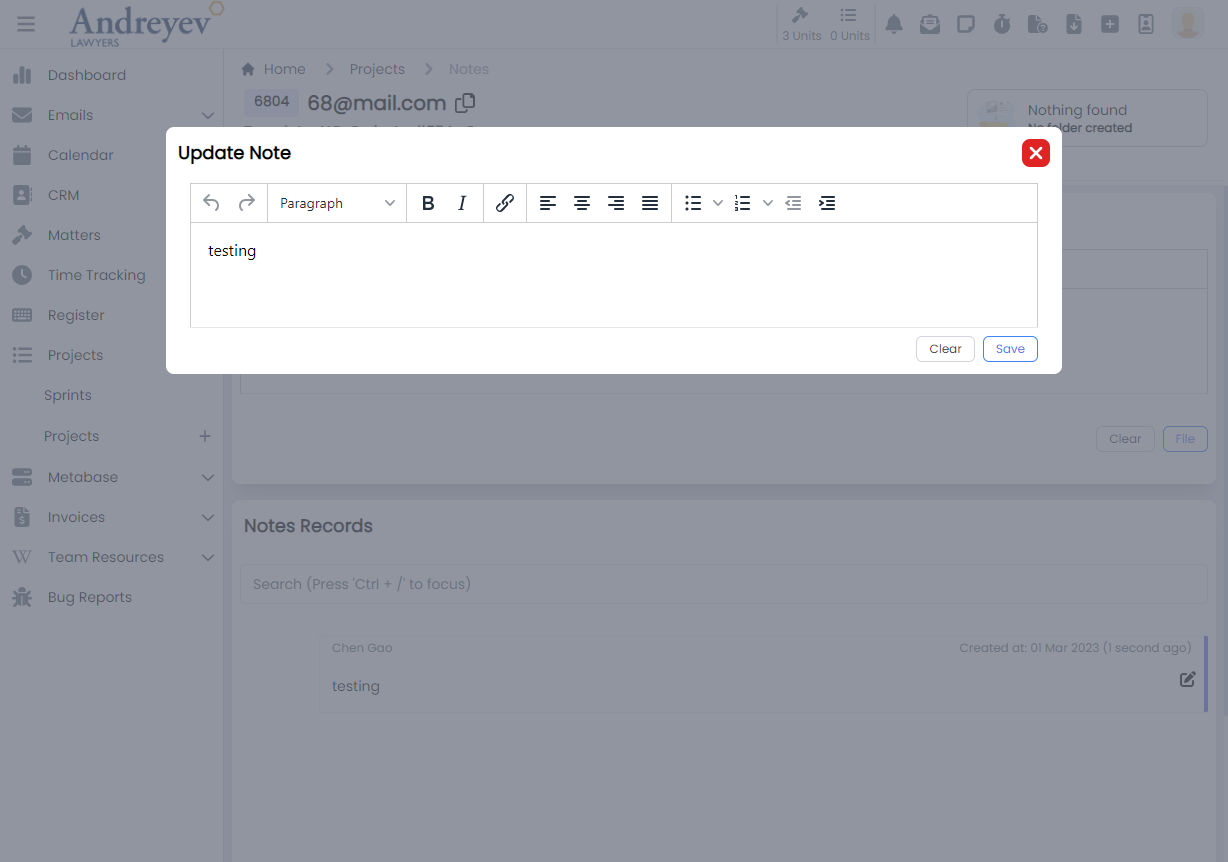Expand bulleted list style options arrow
Image resolution: width=1228 pixels, height=862 pixels.
tap(718, 203)
